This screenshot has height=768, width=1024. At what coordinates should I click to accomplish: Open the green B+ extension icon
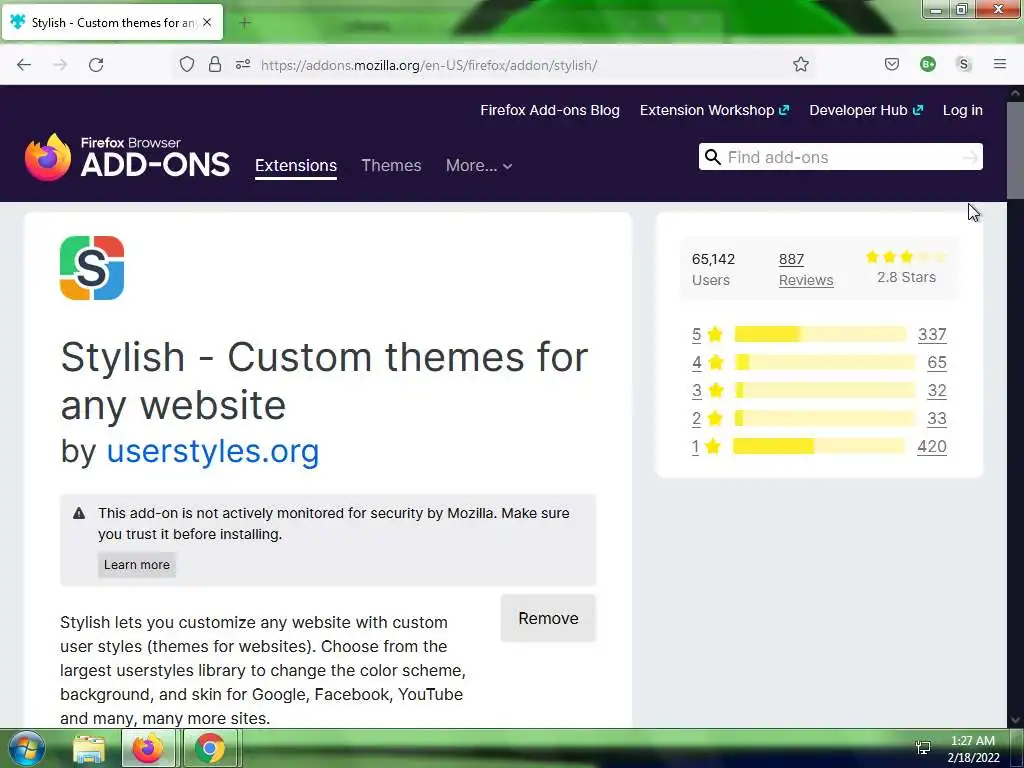(x=927, y=64)
